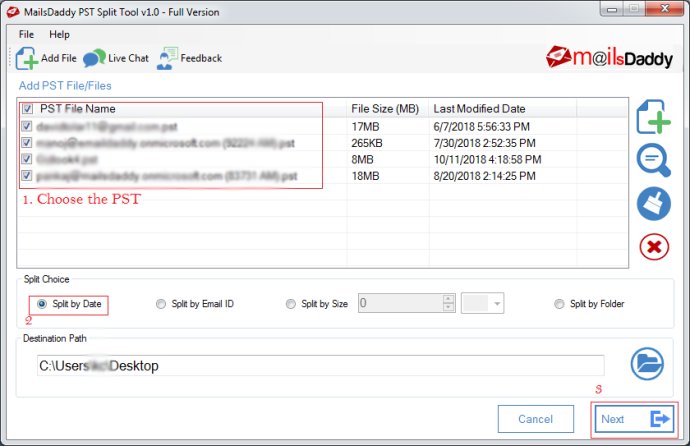This screenshot has width=690, height=446.
Task: Click the Add File toolbar icon
Action: (x=26, y=58)
